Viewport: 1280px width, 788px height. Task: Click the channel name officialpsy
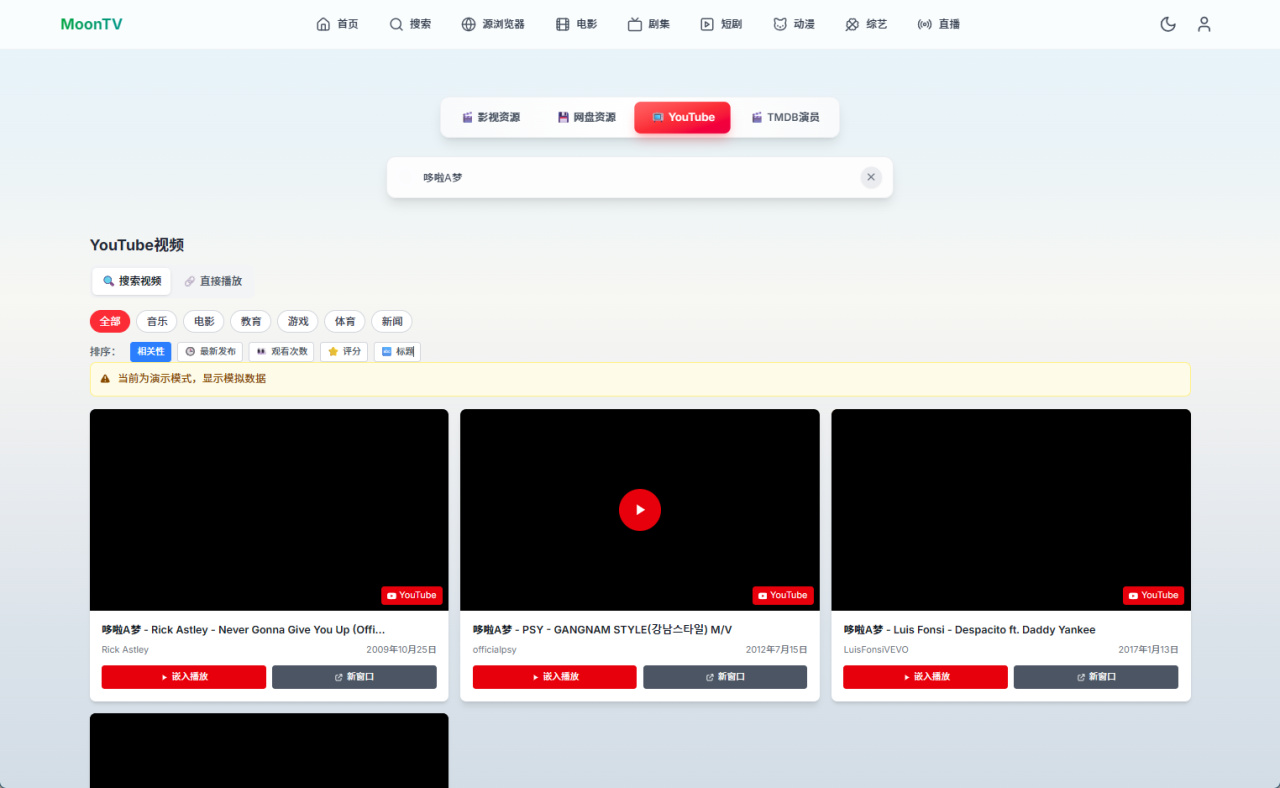click(495, 650)
